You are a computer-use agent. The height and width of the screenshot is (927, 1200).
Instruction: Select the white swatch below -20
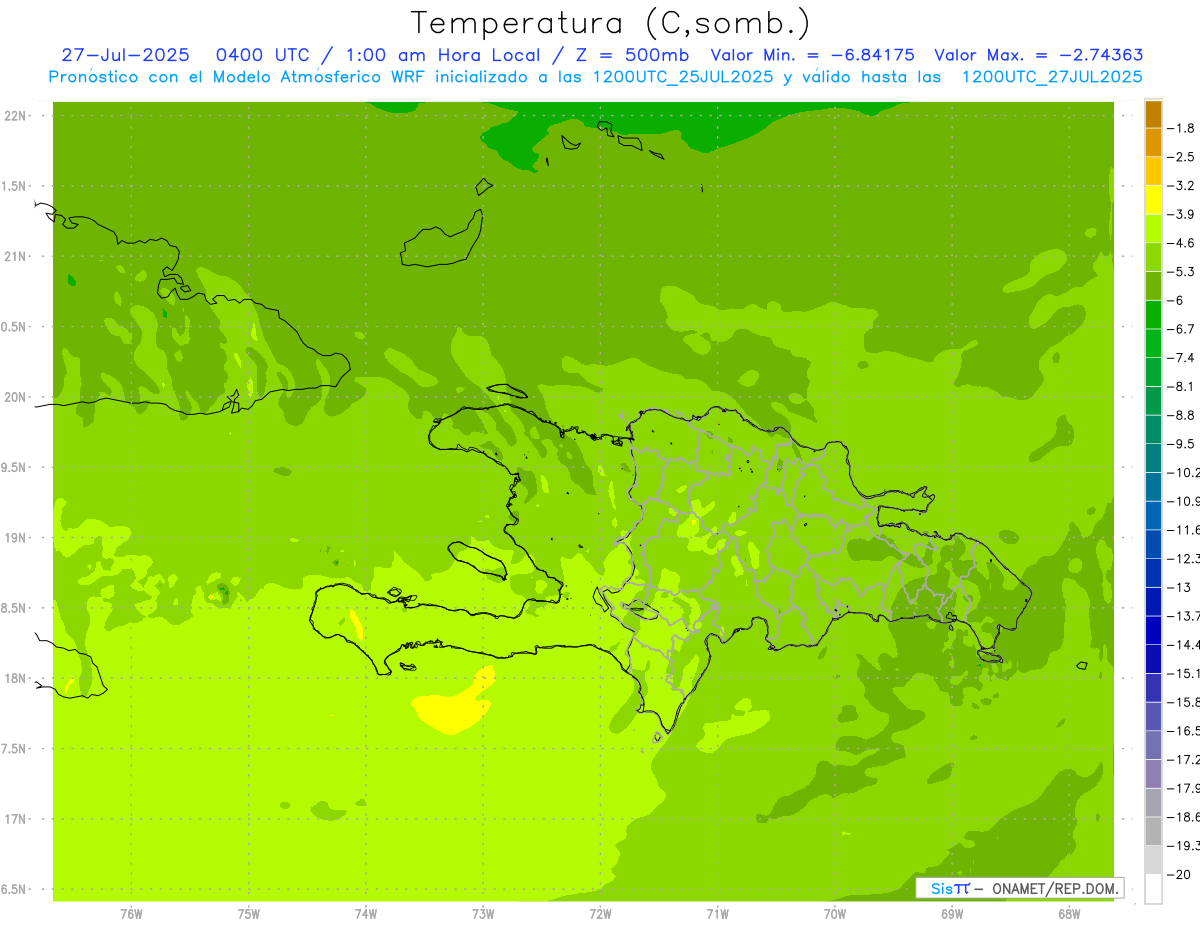point(1153,889)
